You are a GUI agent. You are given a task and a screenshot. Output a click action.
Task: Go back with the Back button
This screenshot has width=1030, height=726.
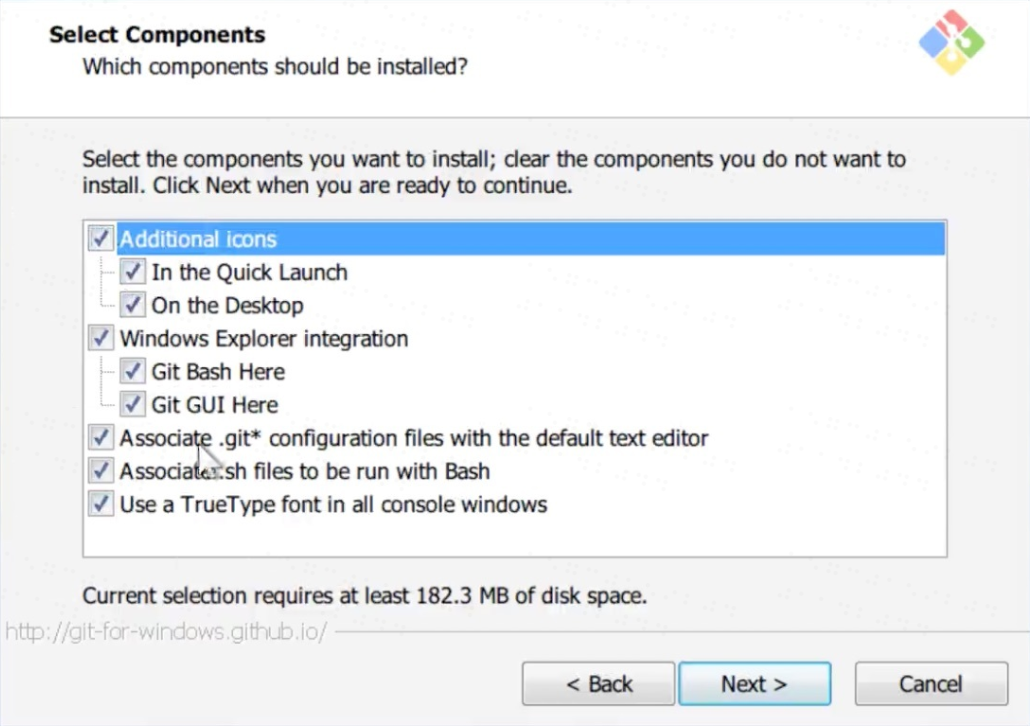(598, 684)
